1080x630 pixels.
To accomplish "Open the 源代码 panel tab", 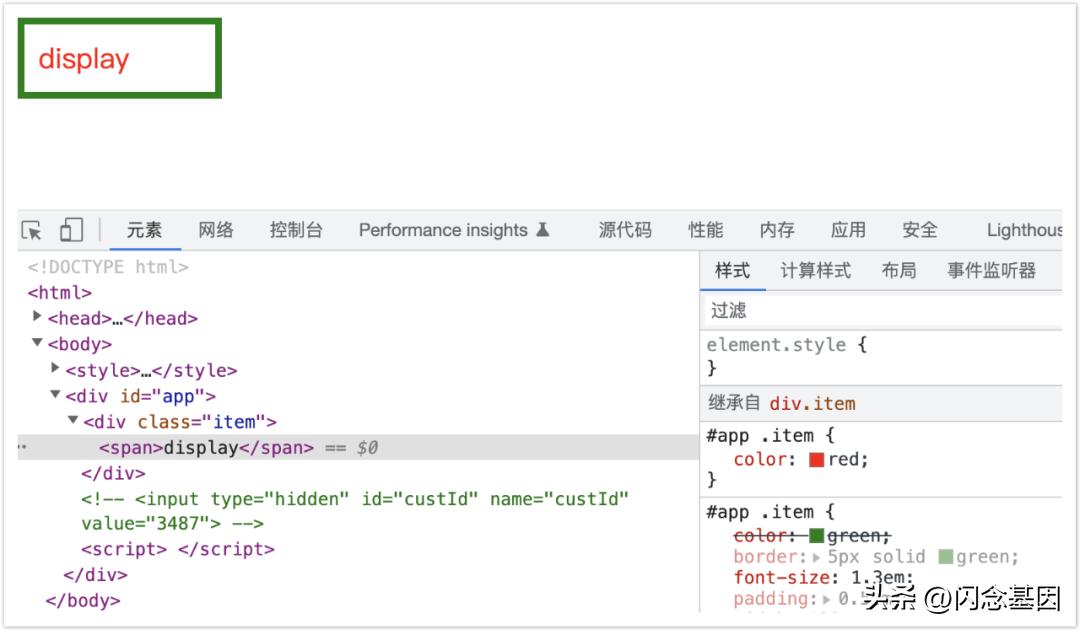I will tap(625, 230).
